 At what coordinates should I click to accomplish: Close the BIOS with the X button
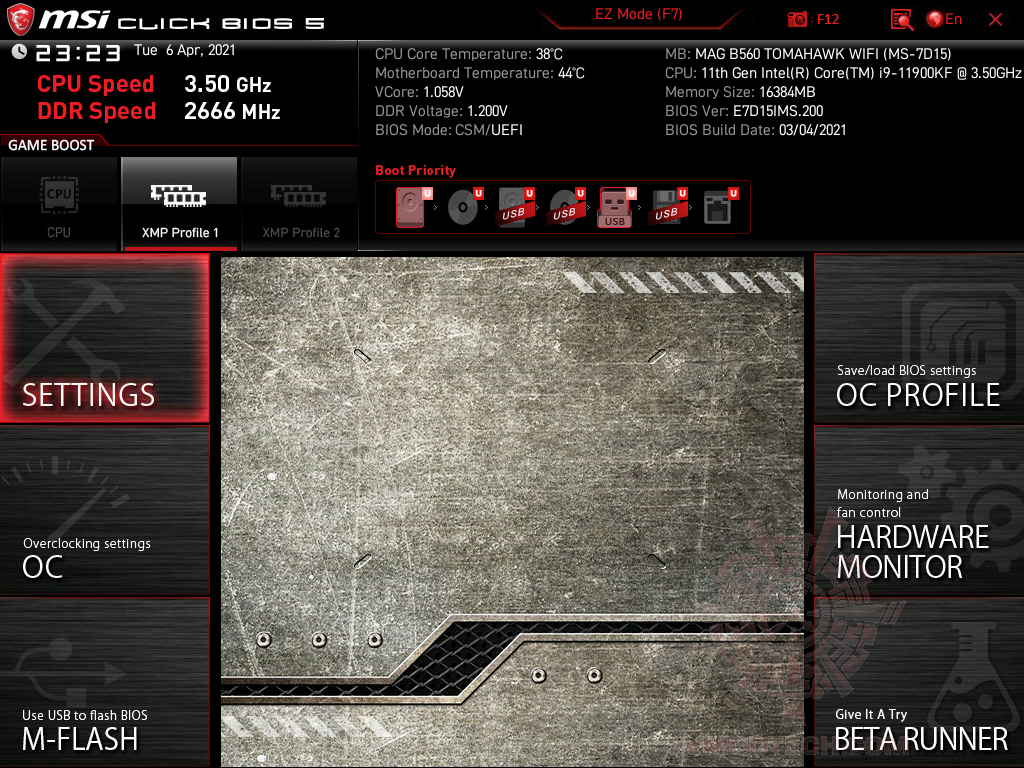pyautogui.click(x=995, y=20)
